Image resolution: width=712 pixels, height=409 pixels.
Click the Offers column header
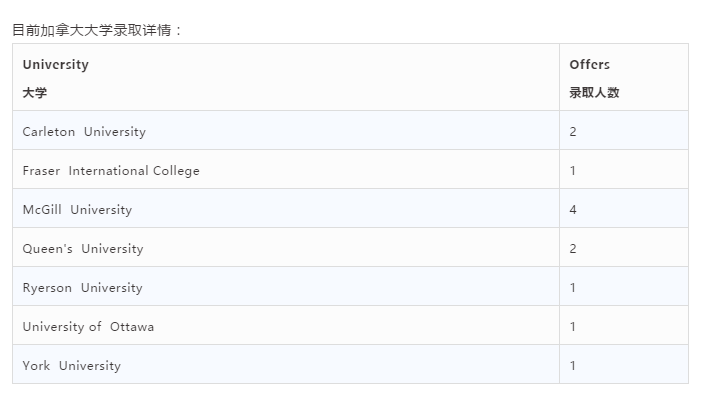point(624,77)
